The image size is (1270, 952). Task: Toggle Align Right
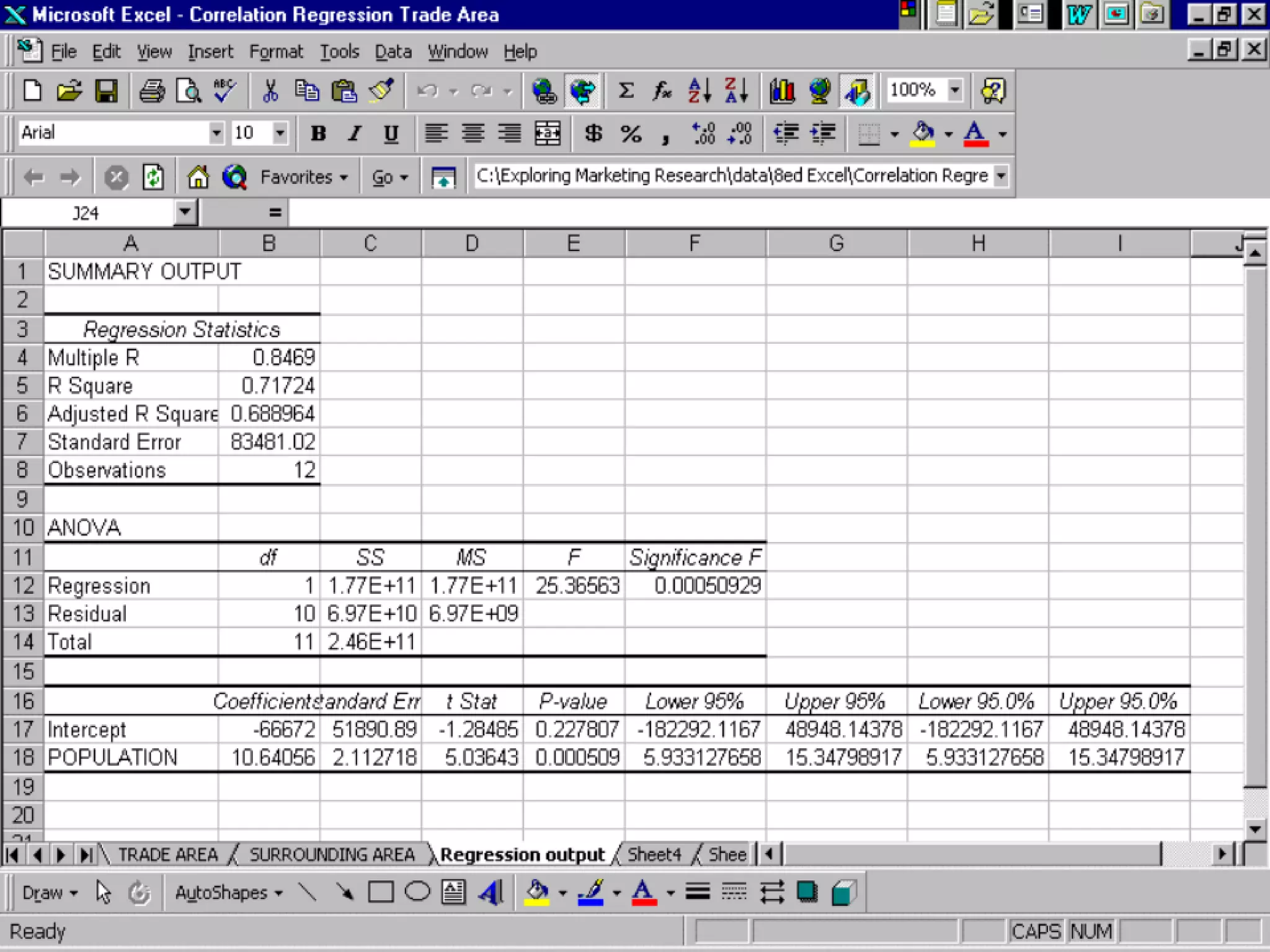[510, 133]
